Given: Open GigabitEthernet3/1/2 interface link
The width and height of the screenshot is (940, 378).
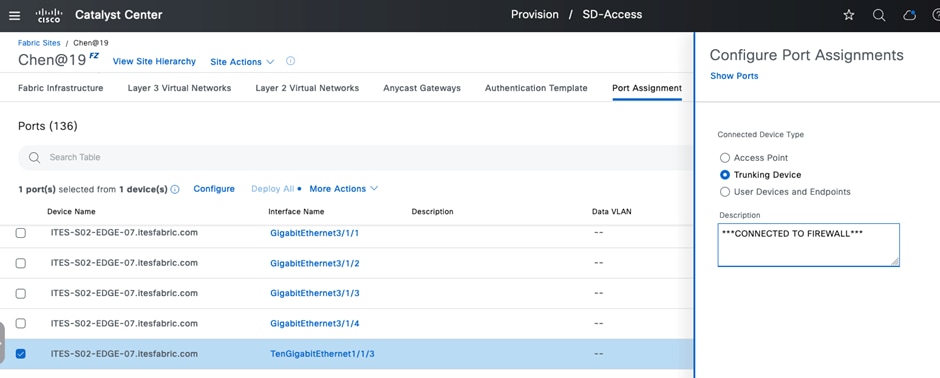Looking at the screenshot, I should coord(315,264).
